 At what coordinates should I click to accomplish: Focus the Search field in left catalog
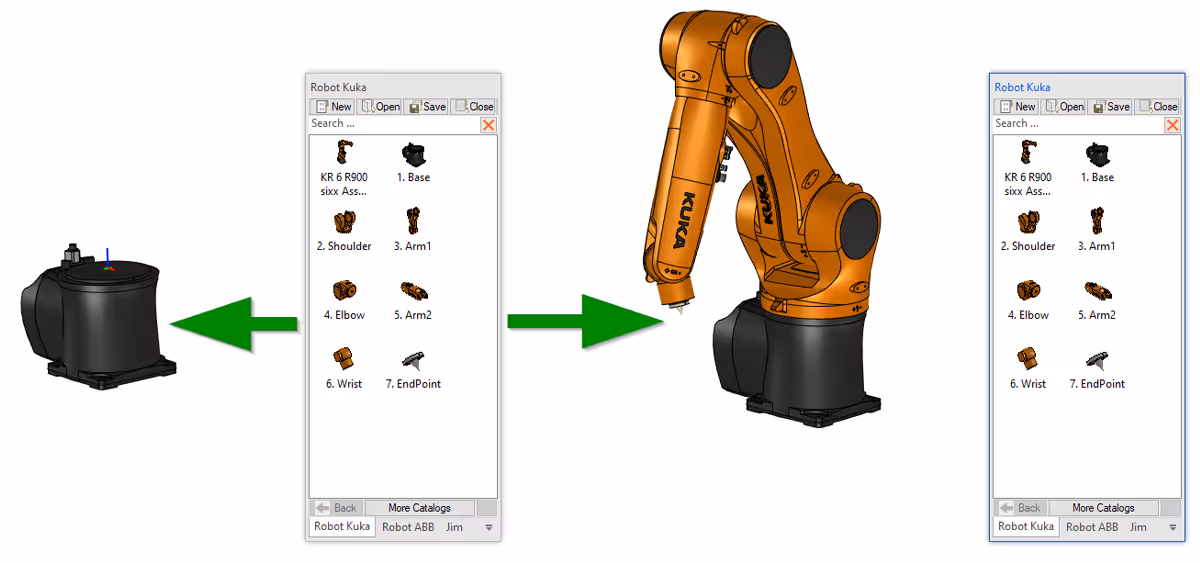click(x=394, y=124)
